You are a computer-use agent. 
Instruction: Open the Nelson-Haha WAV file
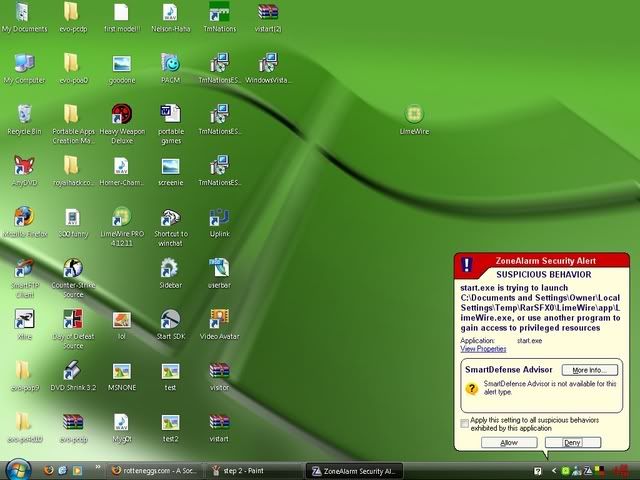pos(171,16)
